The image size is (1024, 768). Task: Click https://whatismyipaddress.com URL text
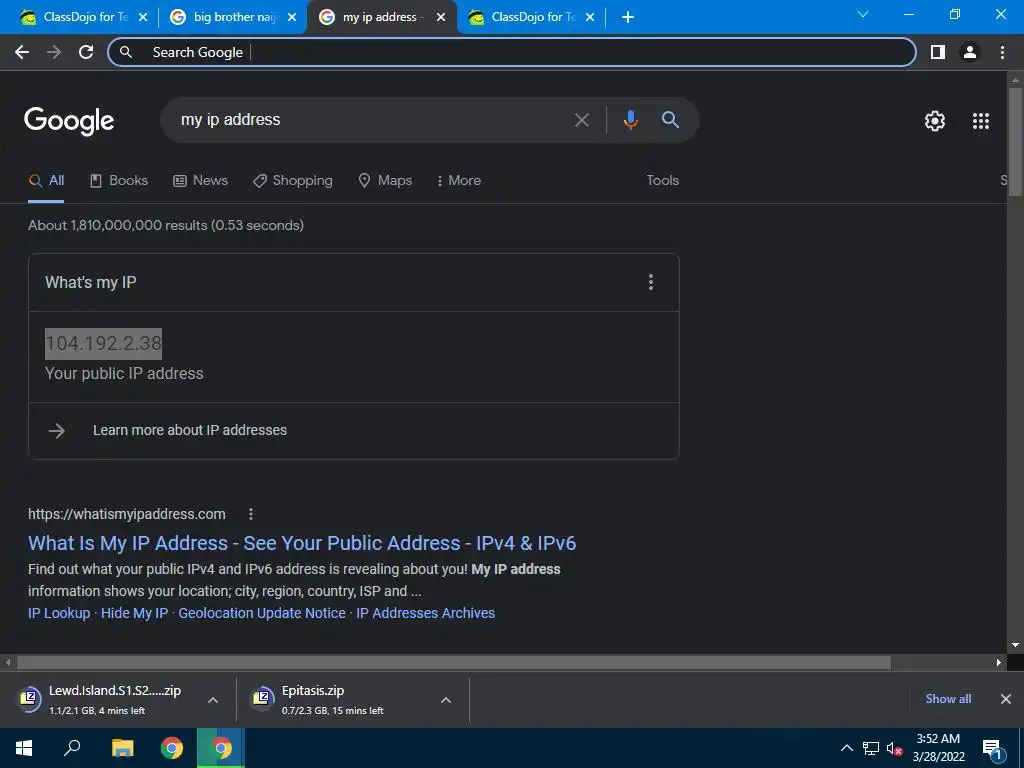[x=127, y=515]
